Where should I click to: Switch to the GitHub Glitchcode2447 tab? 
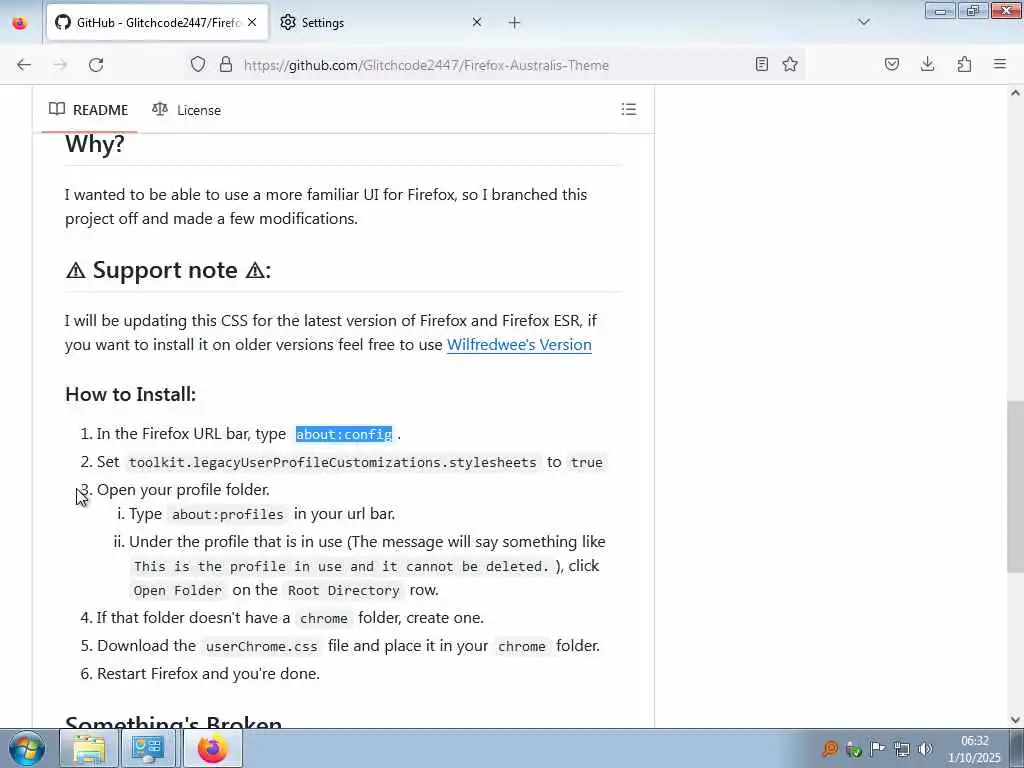(x=157, y=23)
